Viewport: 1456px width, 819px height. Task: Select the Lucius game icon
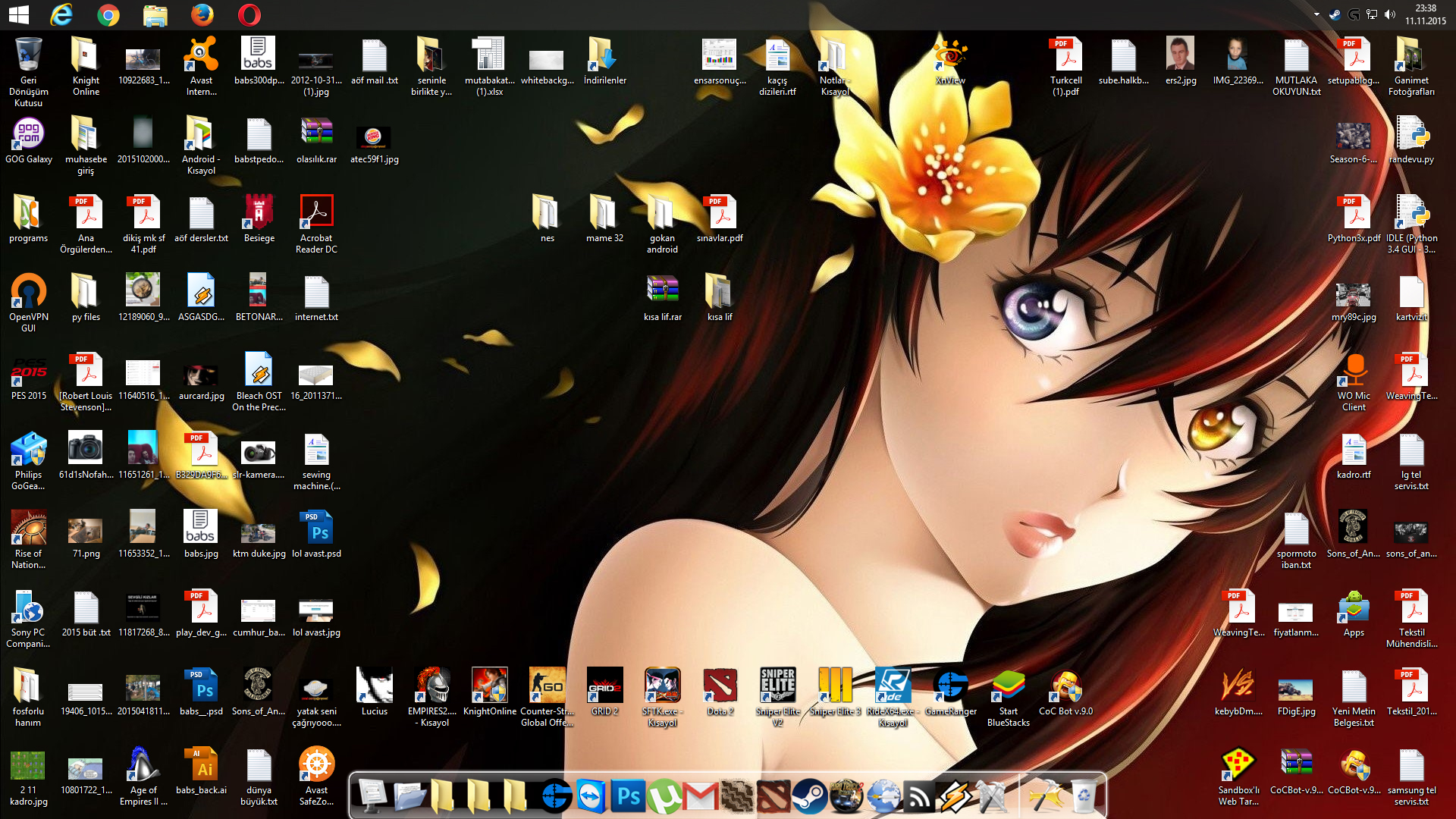coord(375,692)
